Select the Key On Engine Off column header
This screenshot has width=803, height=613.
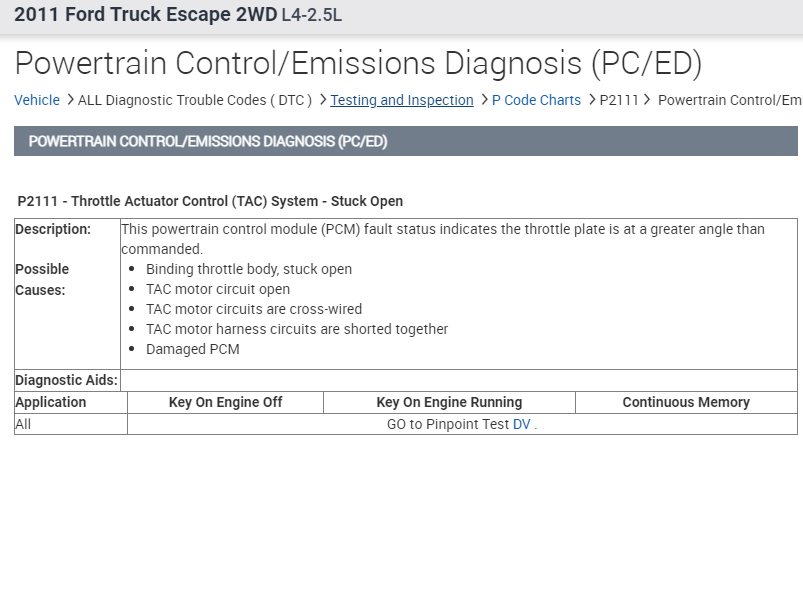225,402
